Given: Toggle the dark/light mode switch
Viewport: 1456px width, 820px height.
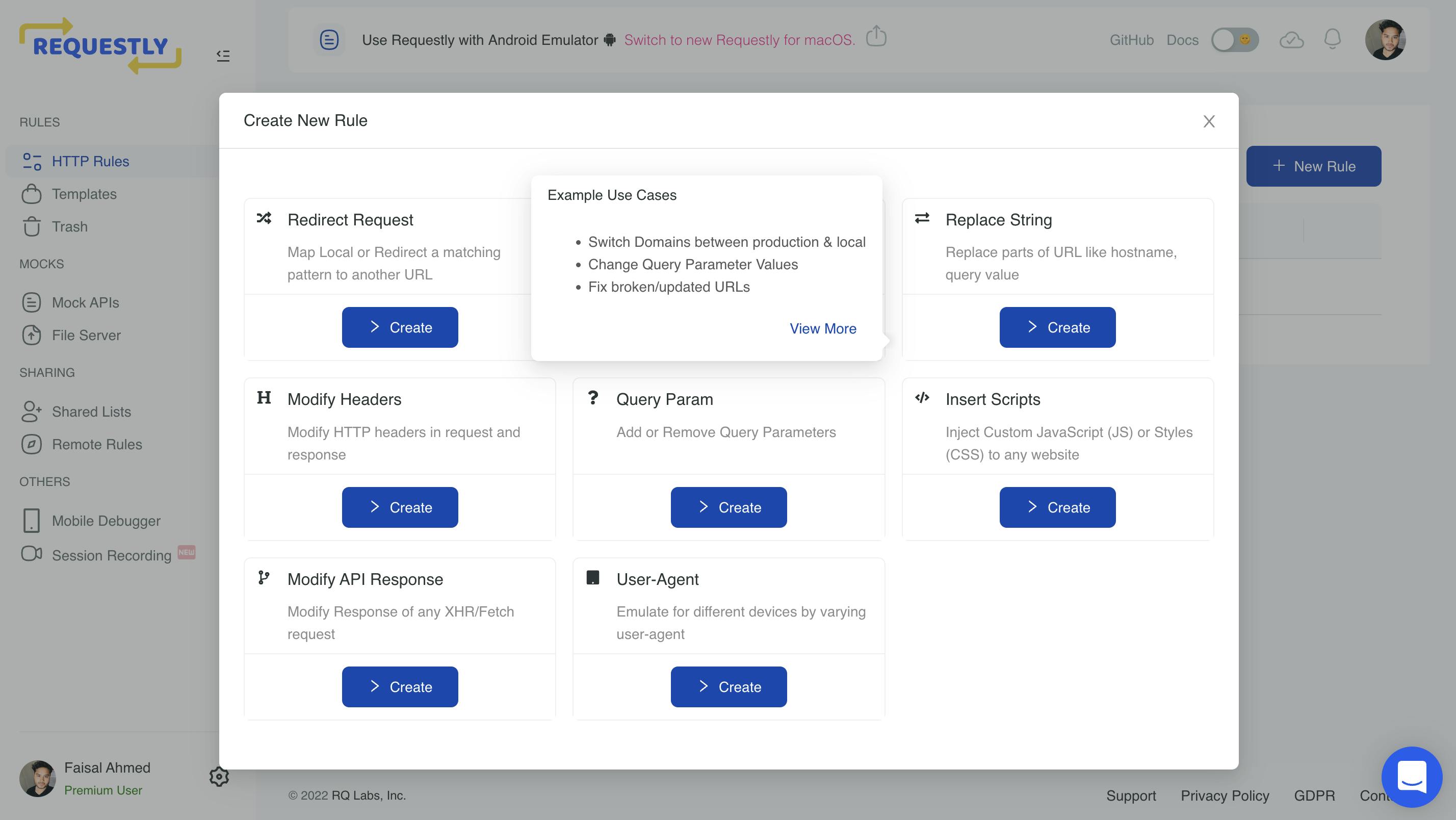Looking at the screenshot, I should click(1233, 39).
